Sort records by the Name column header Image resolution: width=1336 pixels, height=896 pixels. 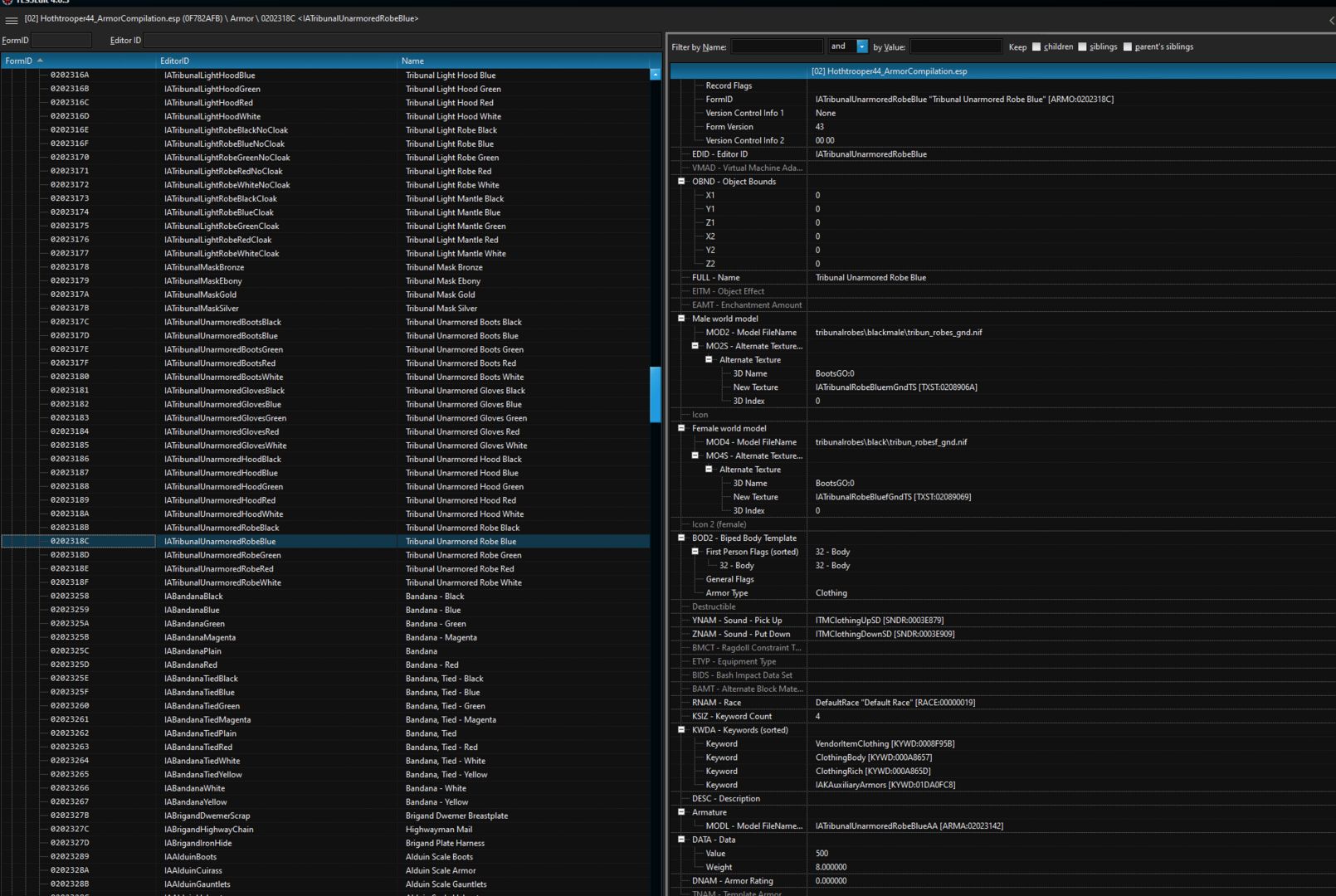523,61
